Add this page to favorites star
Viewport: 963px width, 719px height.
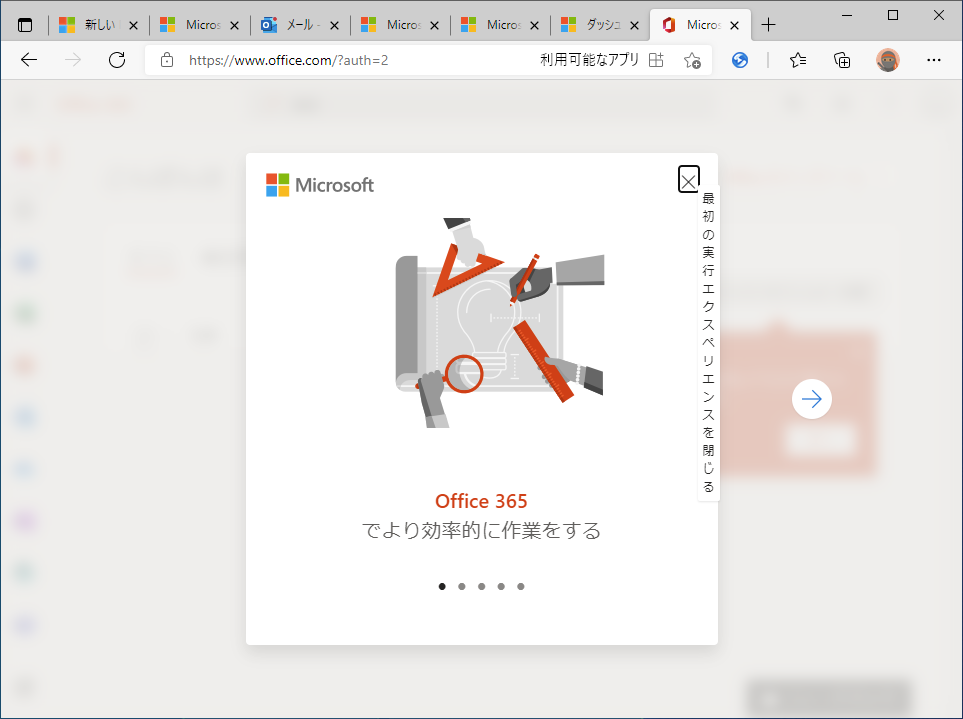tap(692, 60)
